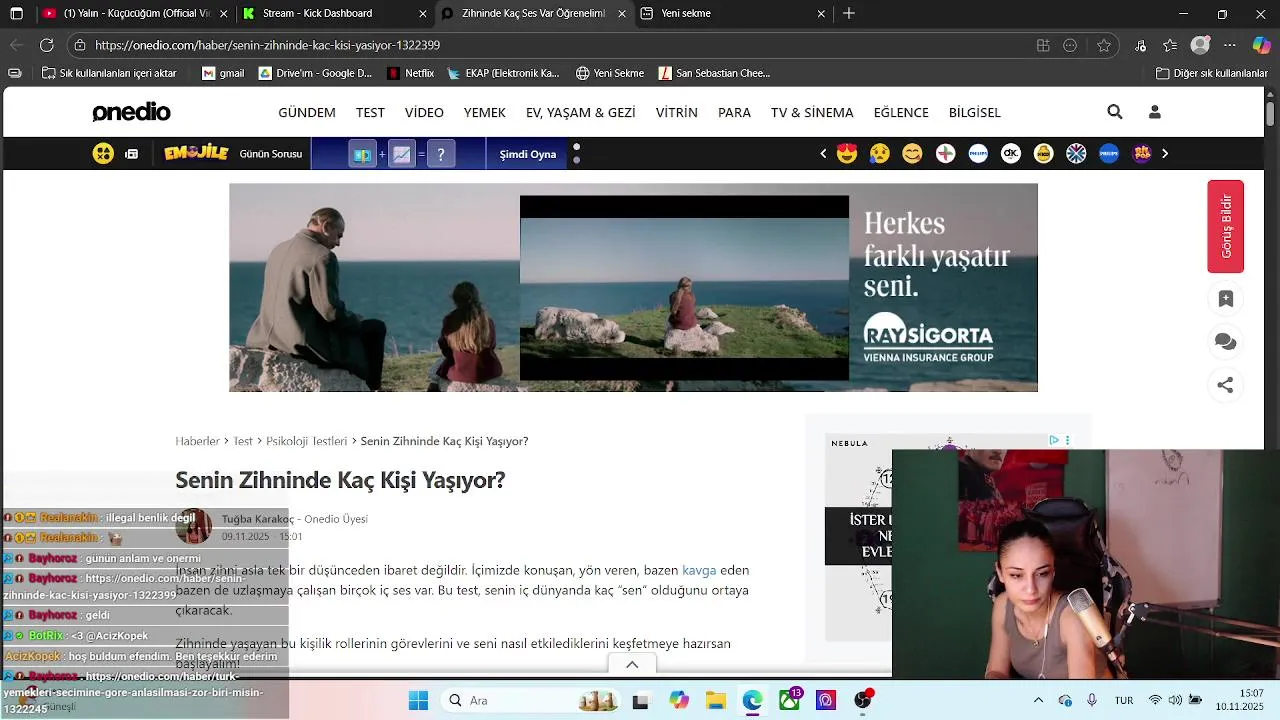This screenshot has height=720, width=1280.
Task: Open the EKAP bookmark
Action: (503, 73)
